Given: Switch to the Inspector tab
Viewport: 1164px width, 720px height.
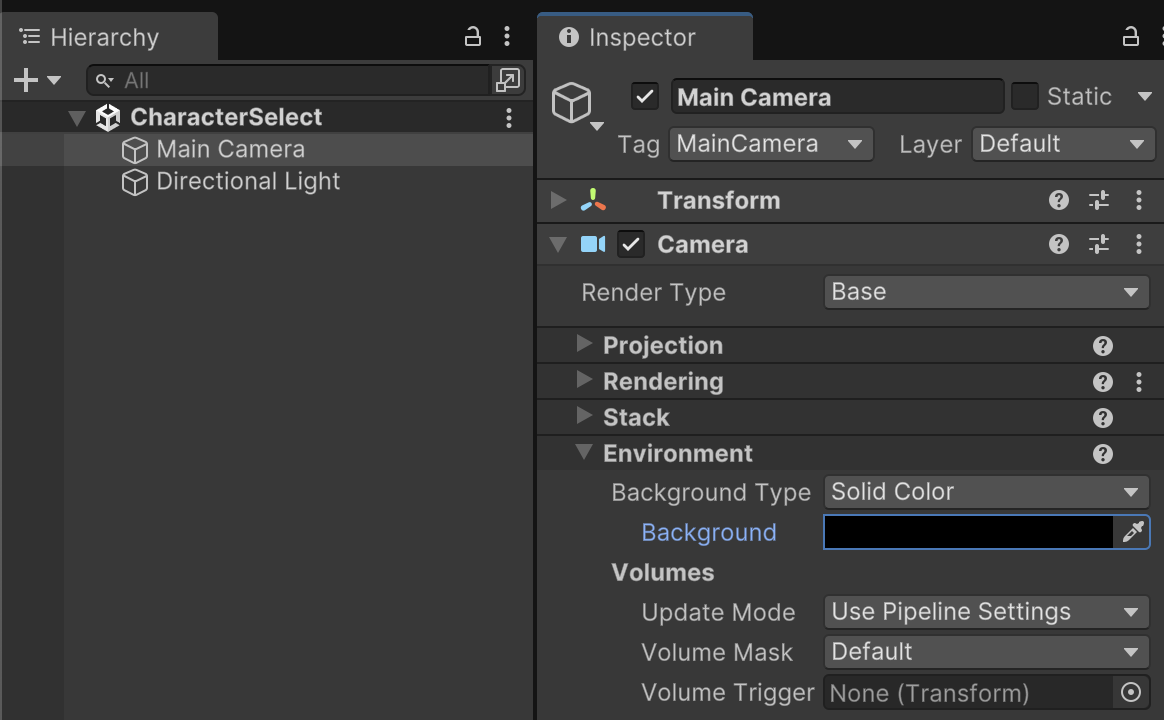Looking at the screenshot, I should (642, 38).
